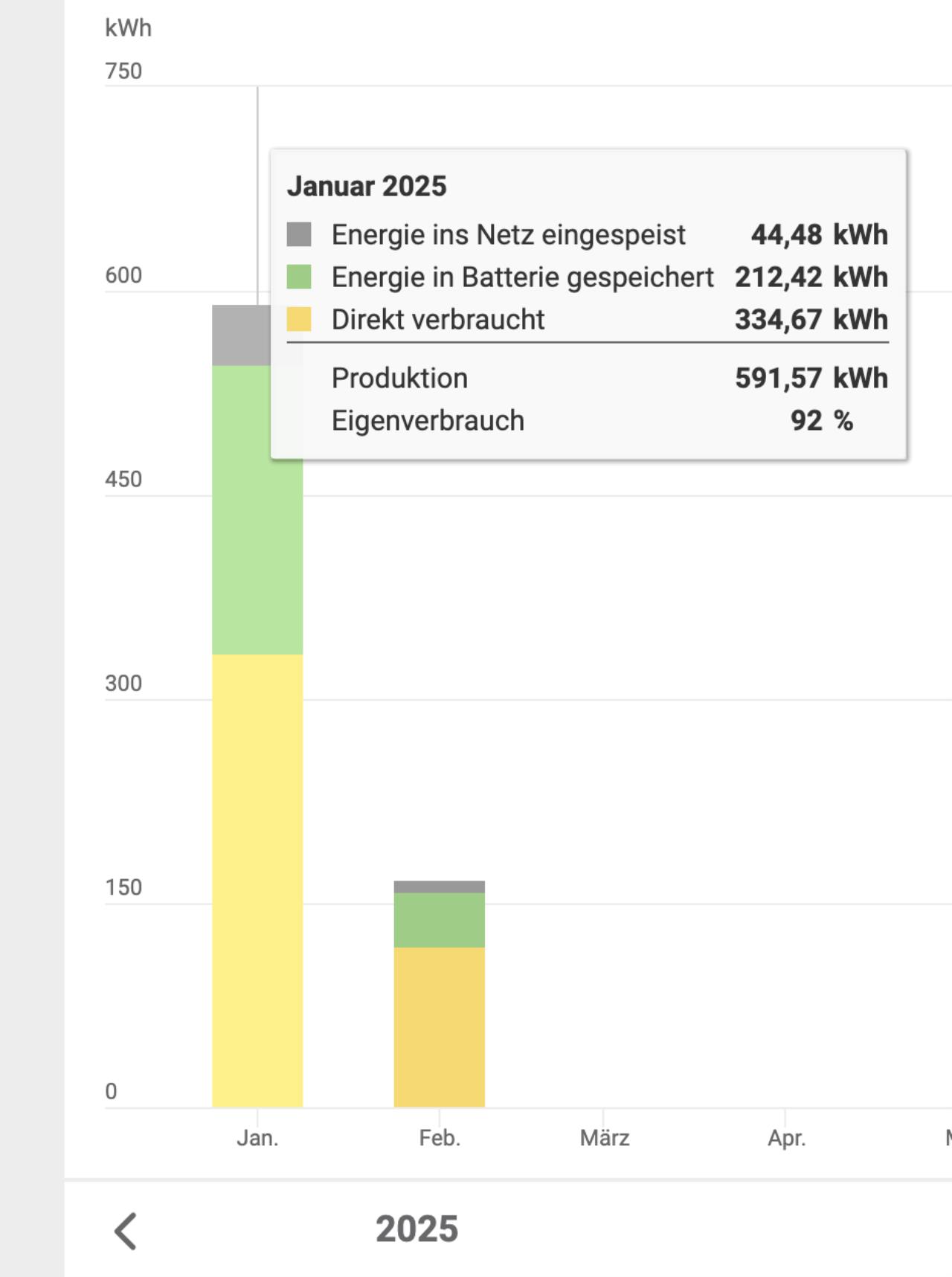Click the Apr. label on the x-axis

[x=786, y=1138]
